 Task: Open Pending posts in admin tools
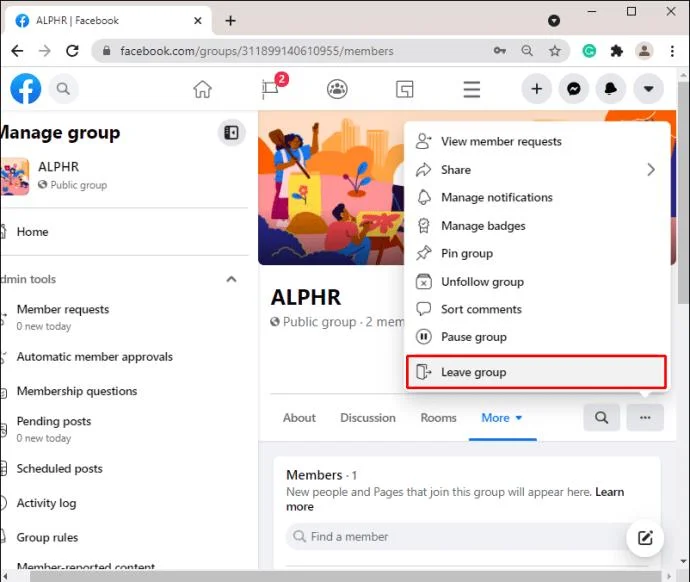(54, 429)
